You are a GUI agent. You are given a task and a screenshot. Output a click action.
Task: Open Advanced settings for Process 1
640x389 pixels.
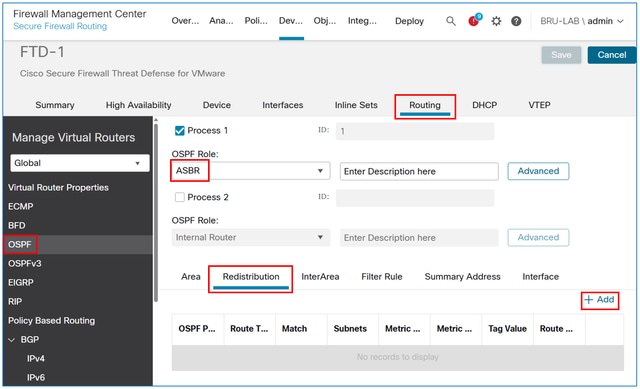538,171
